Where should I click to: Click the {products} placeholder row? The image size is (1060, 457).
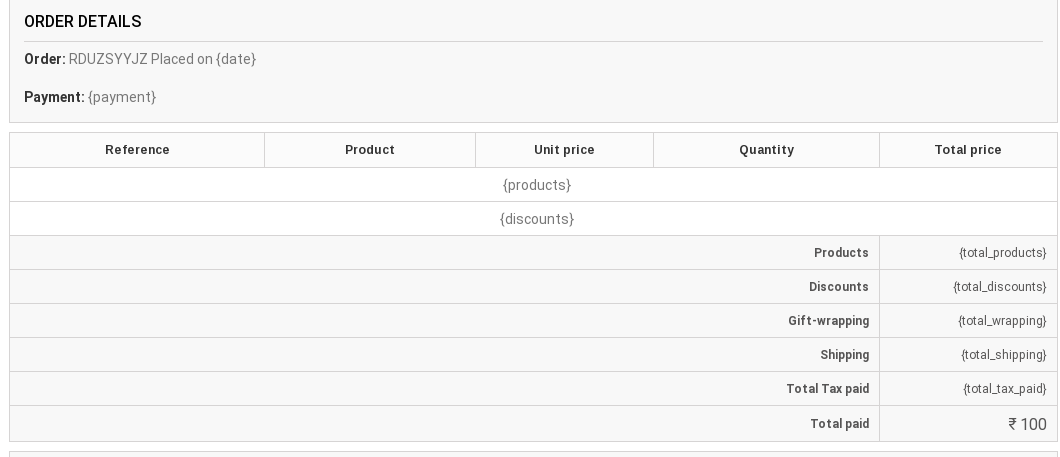pyautogui.click(x=537, y=185)
